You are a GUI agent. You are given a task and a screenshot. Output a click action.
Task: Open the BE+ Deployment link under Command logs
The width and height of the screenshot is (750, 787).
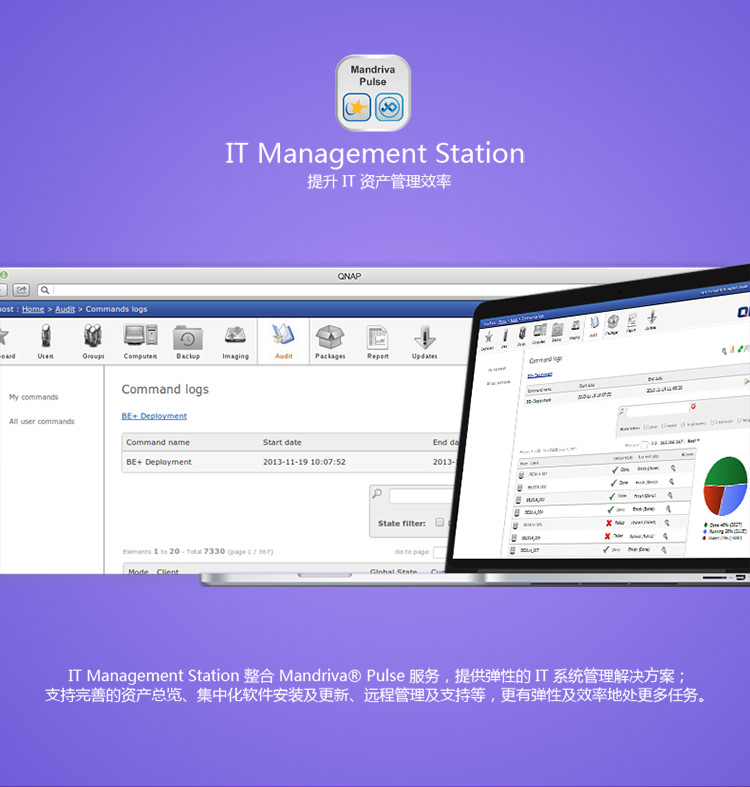[x=154, y=416]
